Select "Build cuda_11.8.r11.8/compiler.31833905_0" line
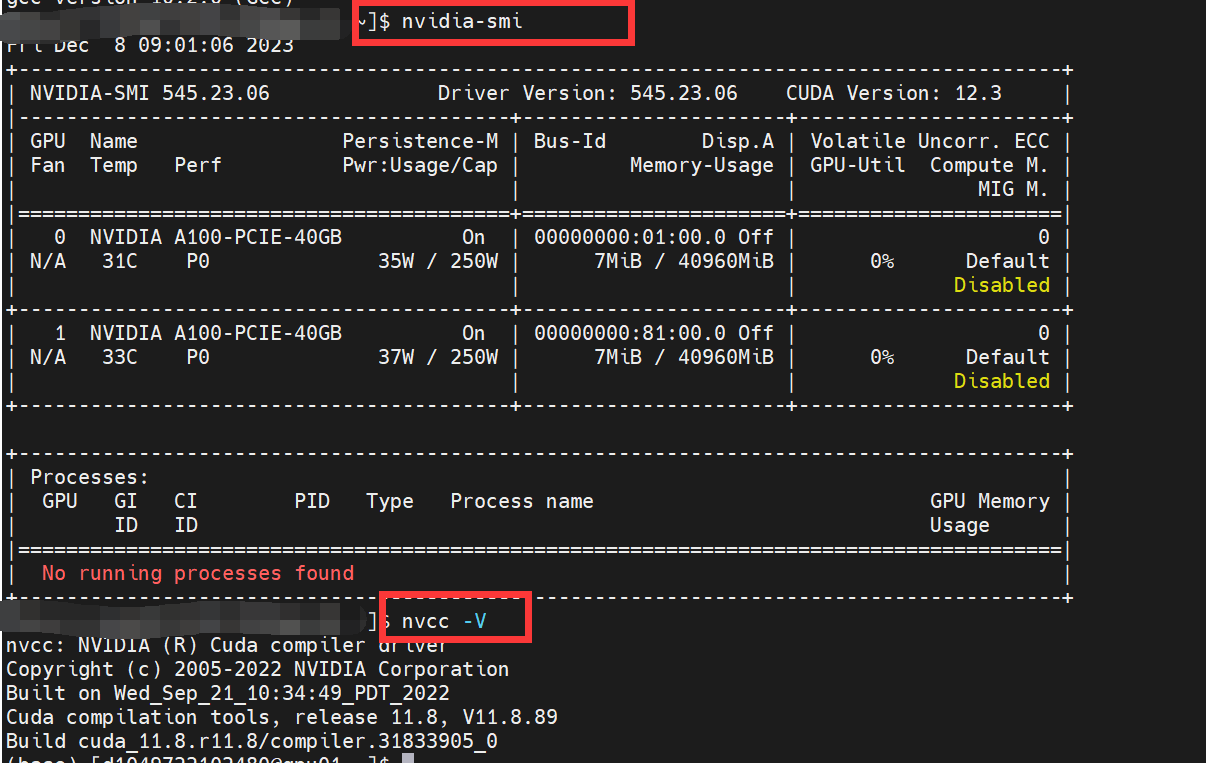Viewport: 1206px width, 763px height. tap(252, 741)
